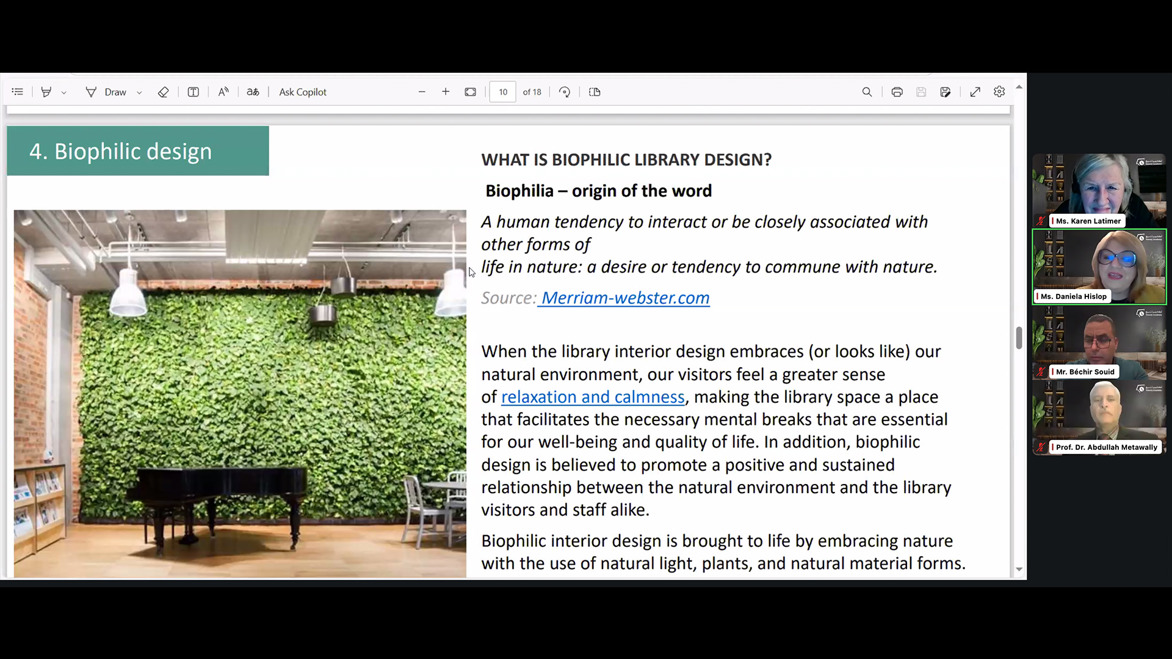Click the page number input field
This screenshot has width=1172, height=659.
(x=503, y=92)
